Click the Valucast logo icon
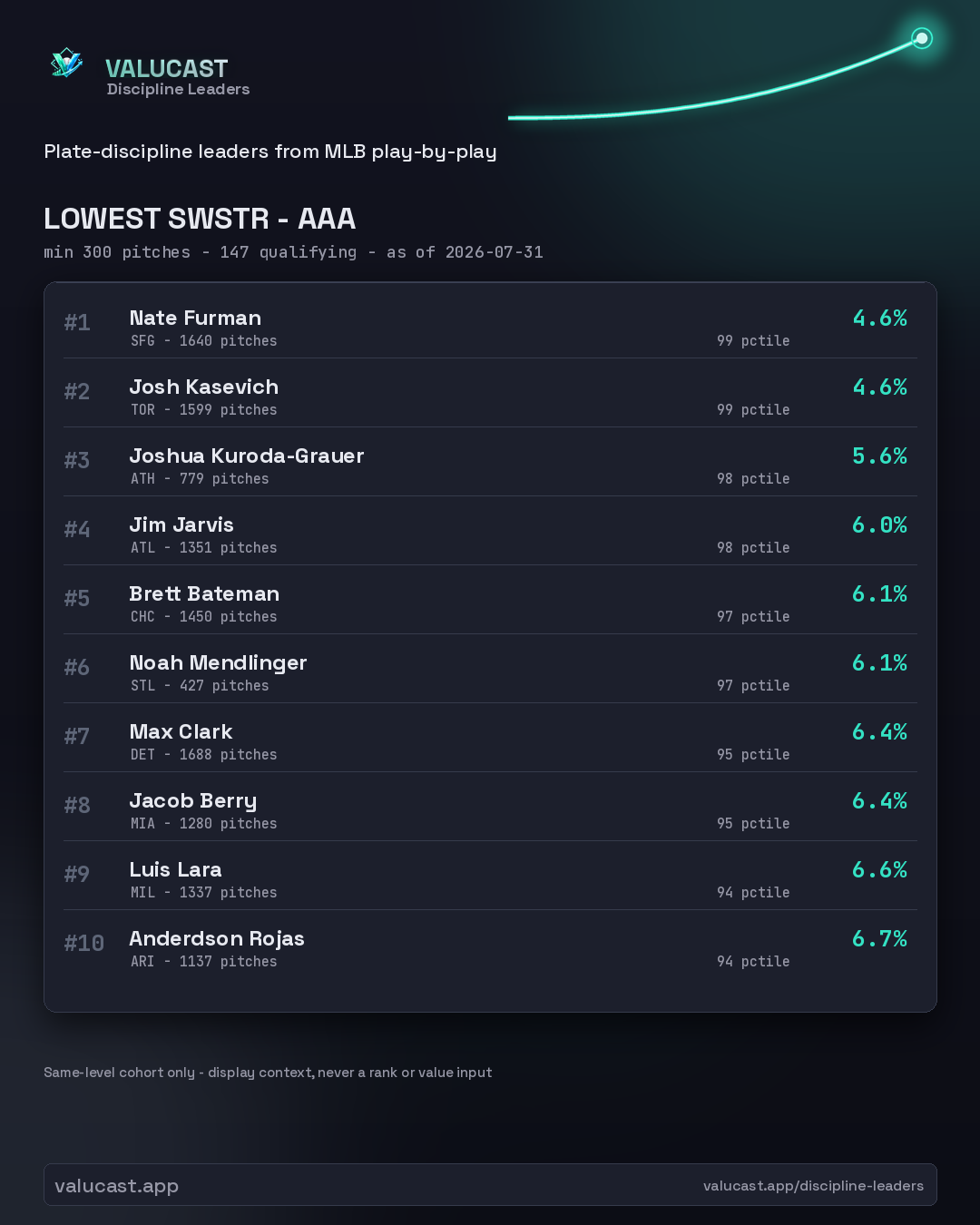 (67, 63)
